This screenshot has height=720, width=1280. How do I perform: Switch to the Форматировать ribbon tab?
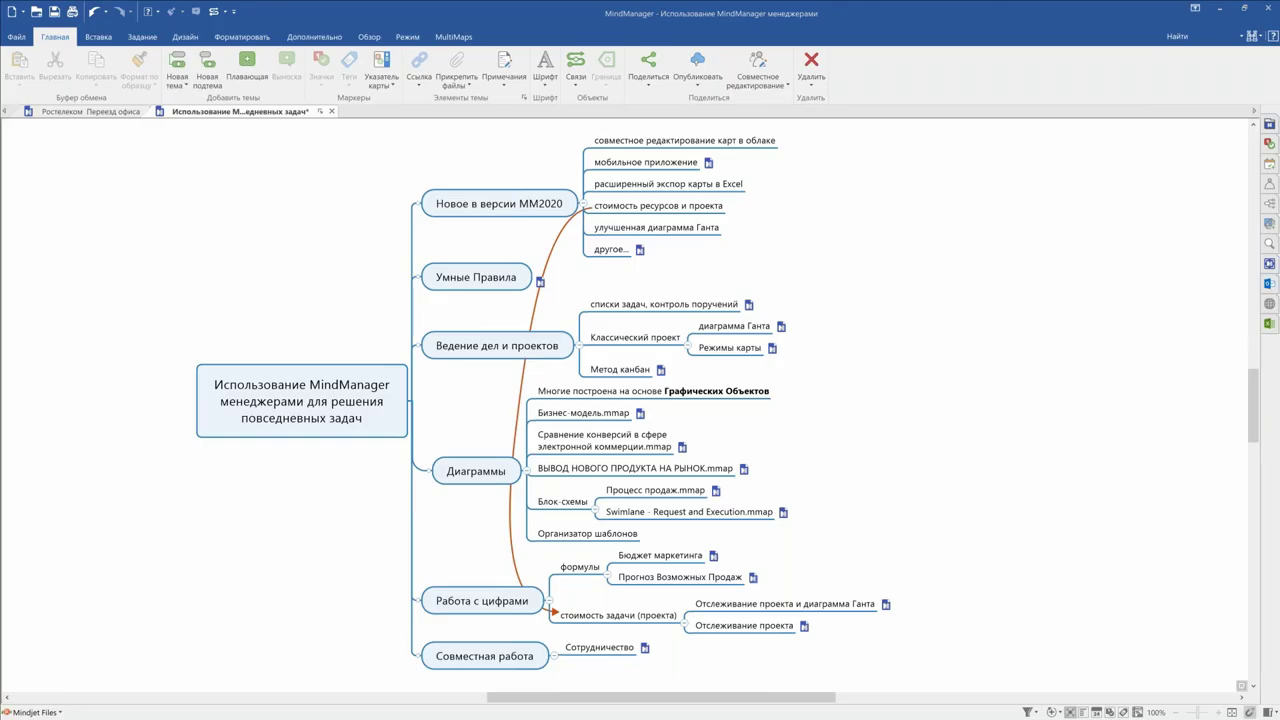pos(242,37)
